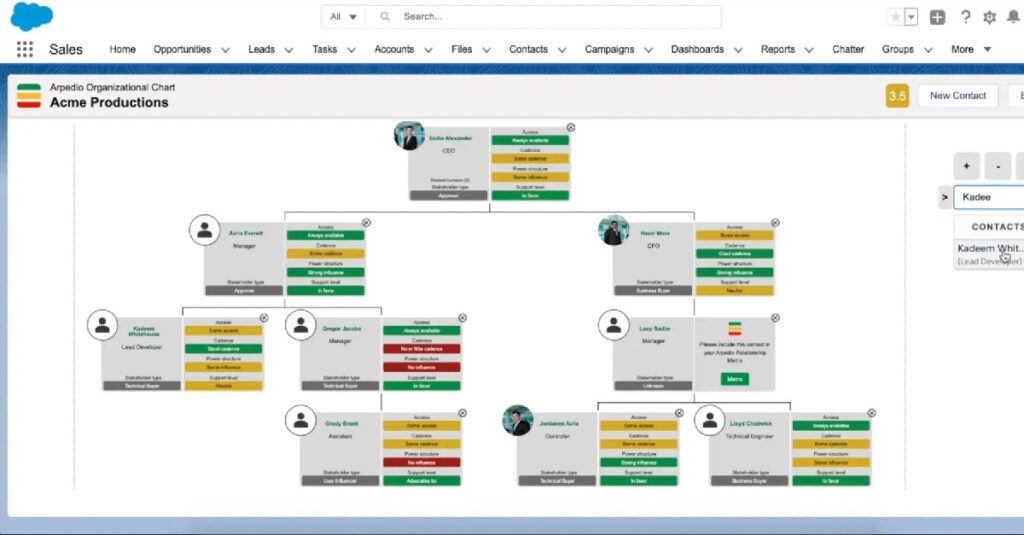
Task: Open the Salesforce cloud logo
Action: point(31,16)
